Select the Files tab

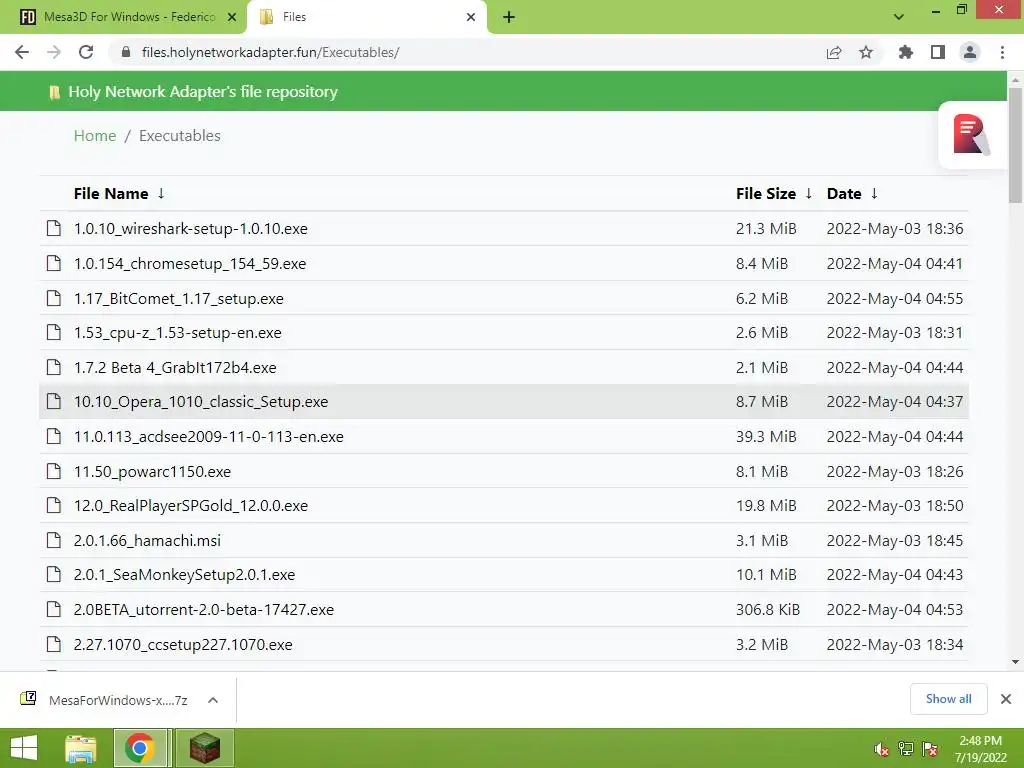(366, 17)
